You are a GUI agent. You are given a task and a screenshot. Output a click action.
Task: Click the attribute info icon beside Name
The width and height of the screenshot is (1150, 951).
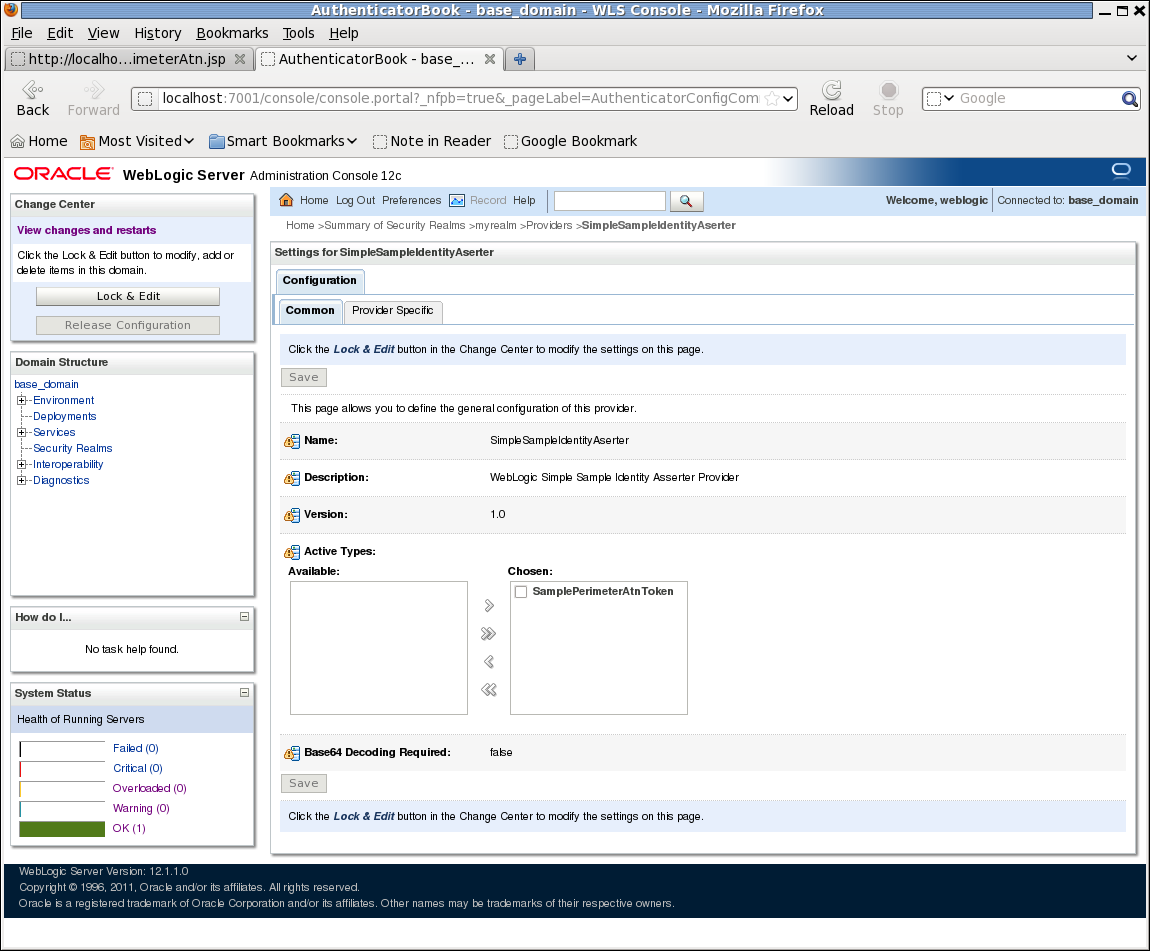pos(292,440)
